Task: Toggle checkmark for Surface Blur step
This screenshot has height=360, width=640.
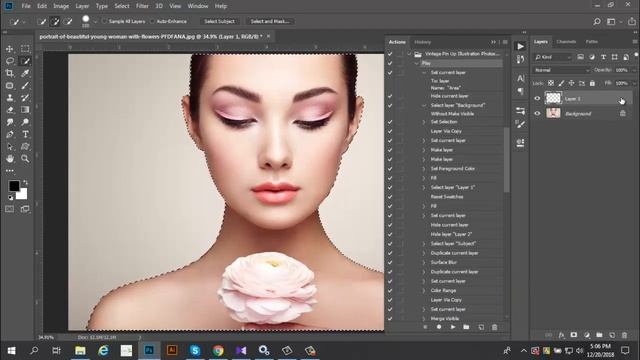Action: coord(390,262)
